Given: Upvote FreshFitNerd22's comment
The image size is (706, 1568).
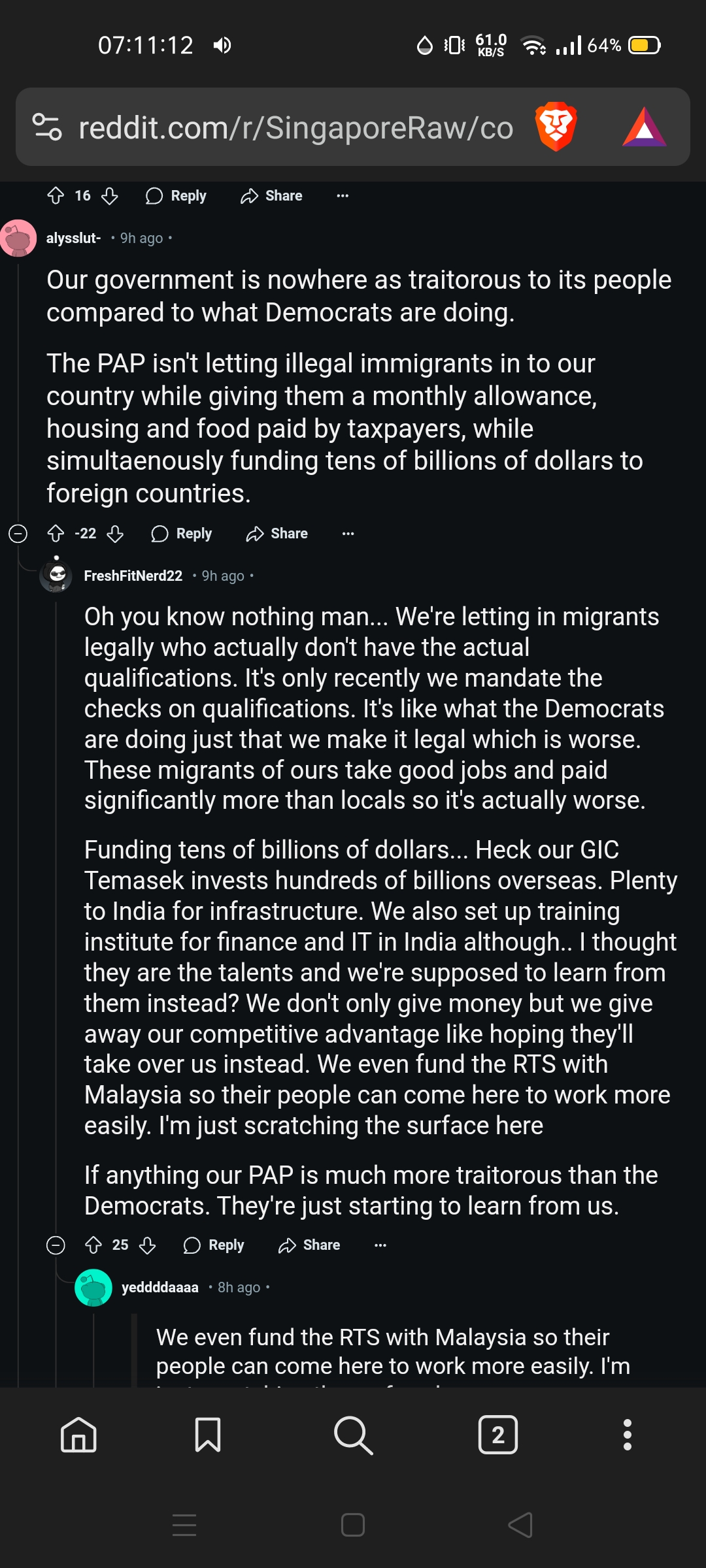Looking at the screenshot, I should pyautogui.click(x=93, y=1245).
